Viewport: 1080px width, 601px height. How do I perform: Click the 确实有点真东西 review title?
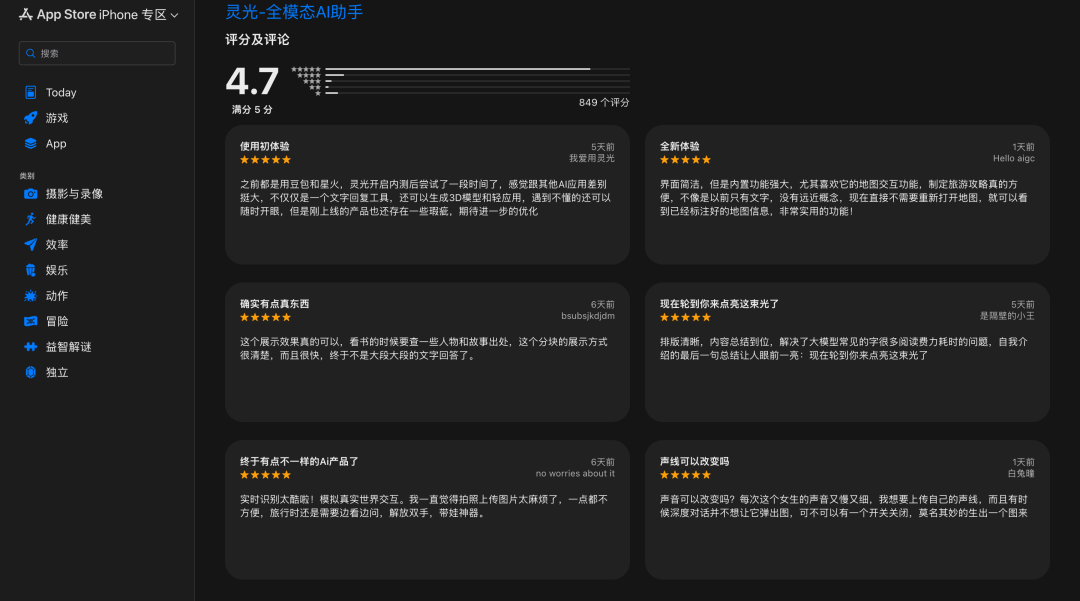click(275, 304)
